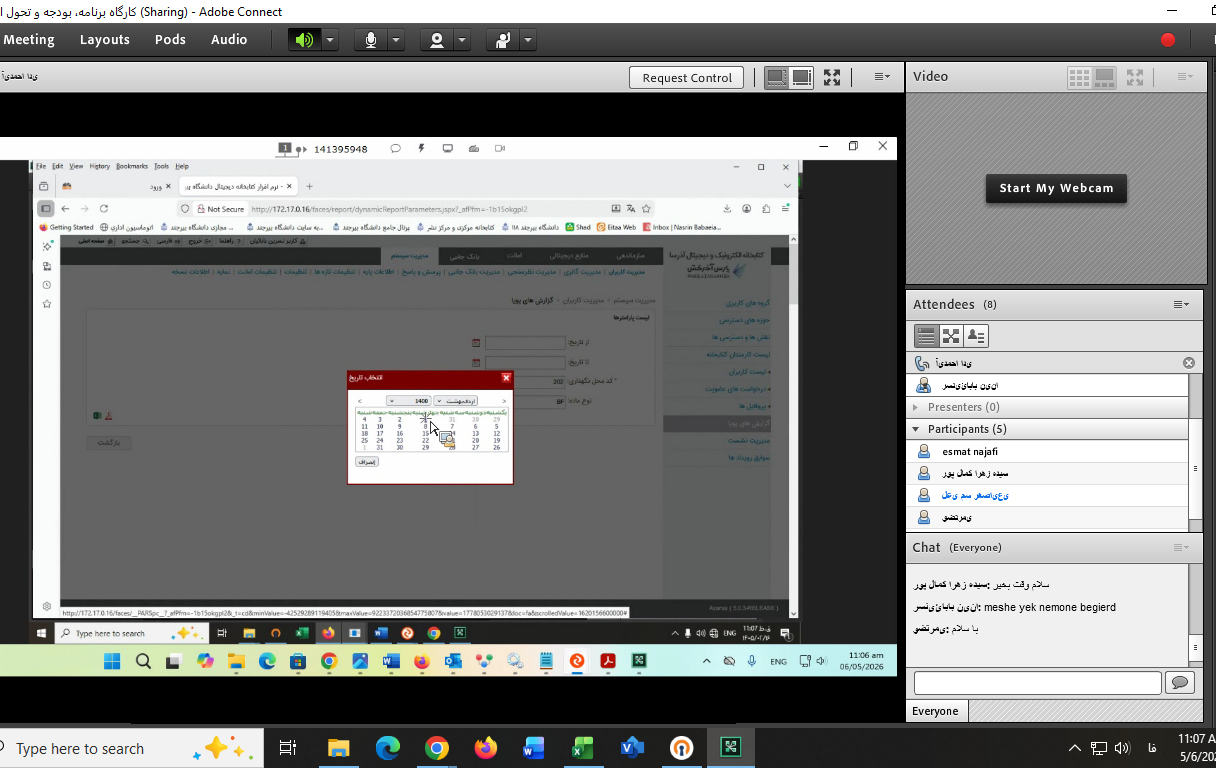1216x768 pixels.
Task: Click the system tray volume icon
Action: [x=1123, y=749]
